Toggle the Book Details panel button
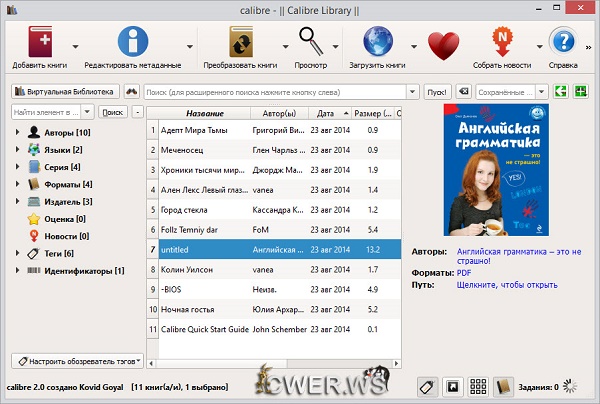The image size is (600, 404). tap(504, 386)
